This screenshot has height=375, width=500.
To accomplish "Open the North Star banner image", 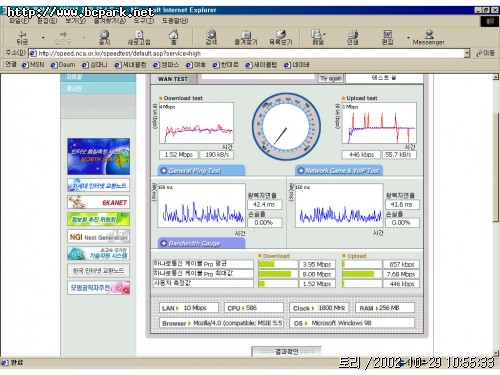I will point(98,156).
